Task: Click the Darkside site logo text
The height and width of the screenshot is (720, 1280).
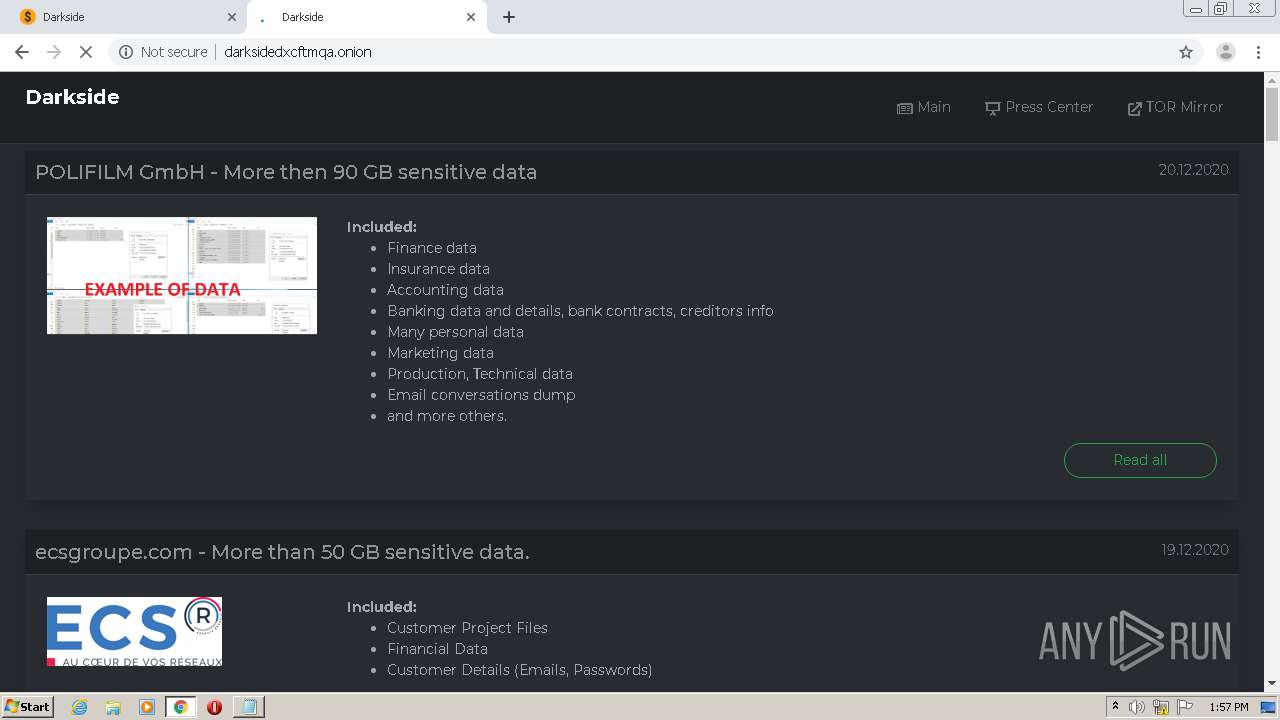Action: coord(72,97)
